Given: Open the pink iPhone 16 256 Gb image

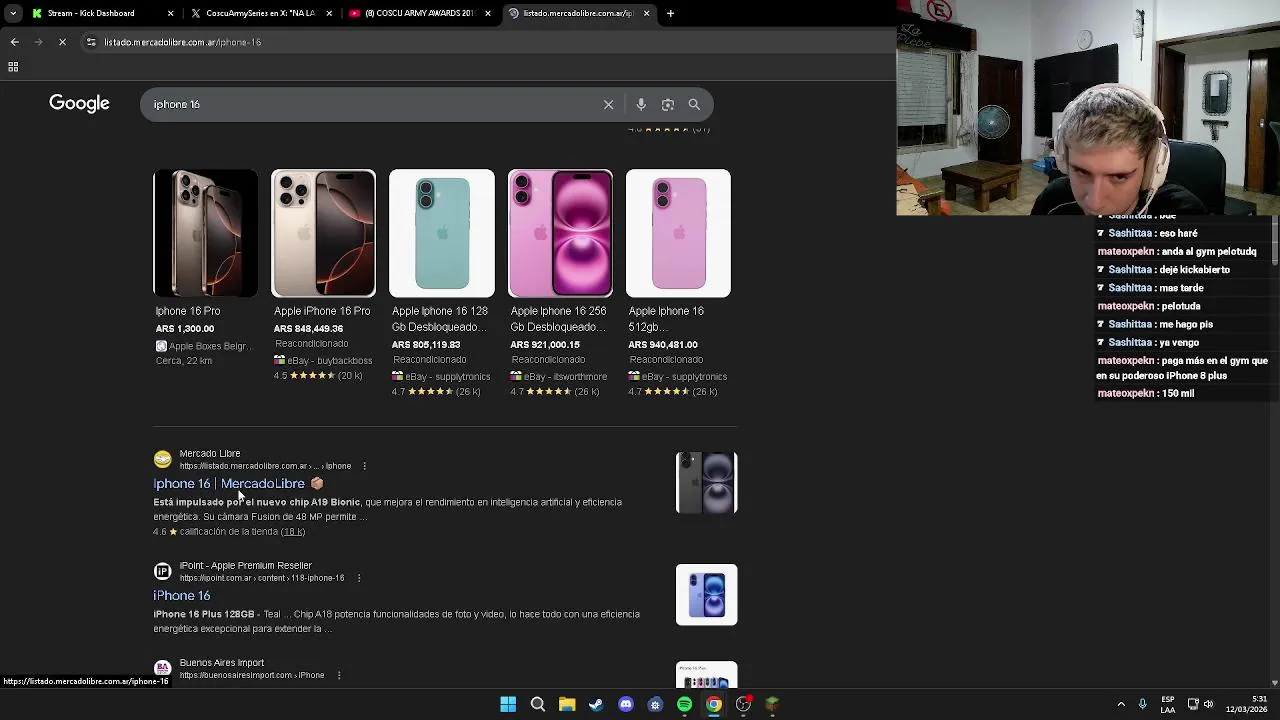Looking at the screenshot, I should (x=560, y=233).
